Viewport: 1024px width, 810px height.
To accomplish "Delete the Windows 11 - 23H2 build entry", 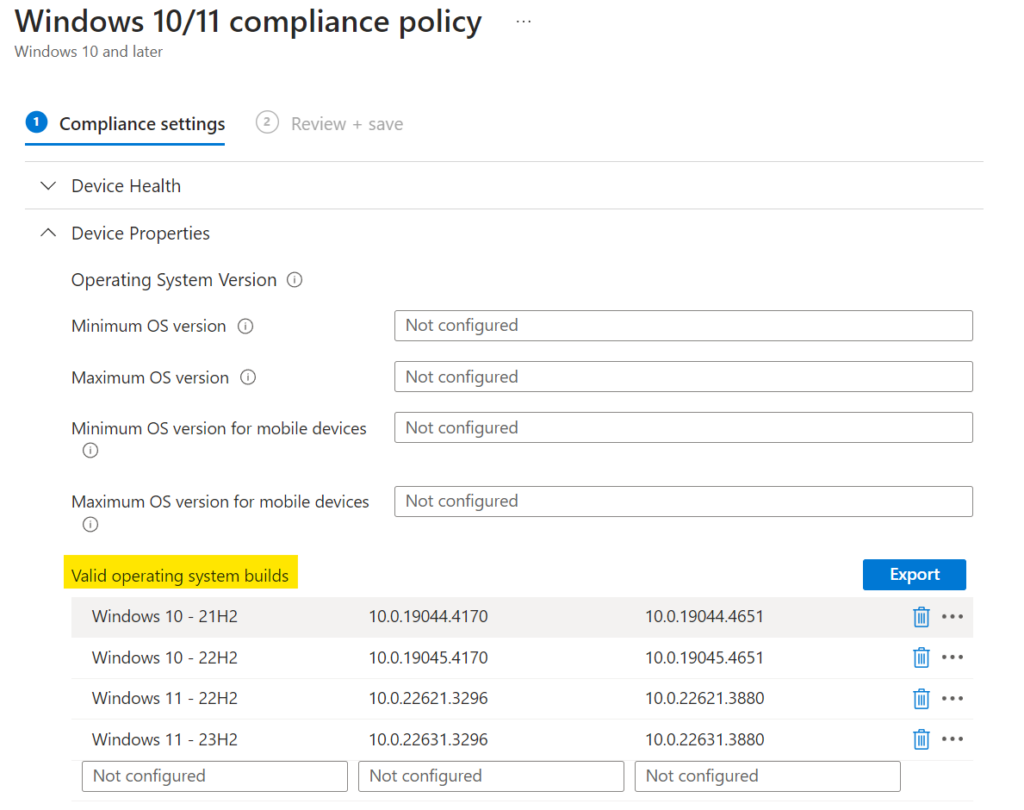I will (921, 739).
